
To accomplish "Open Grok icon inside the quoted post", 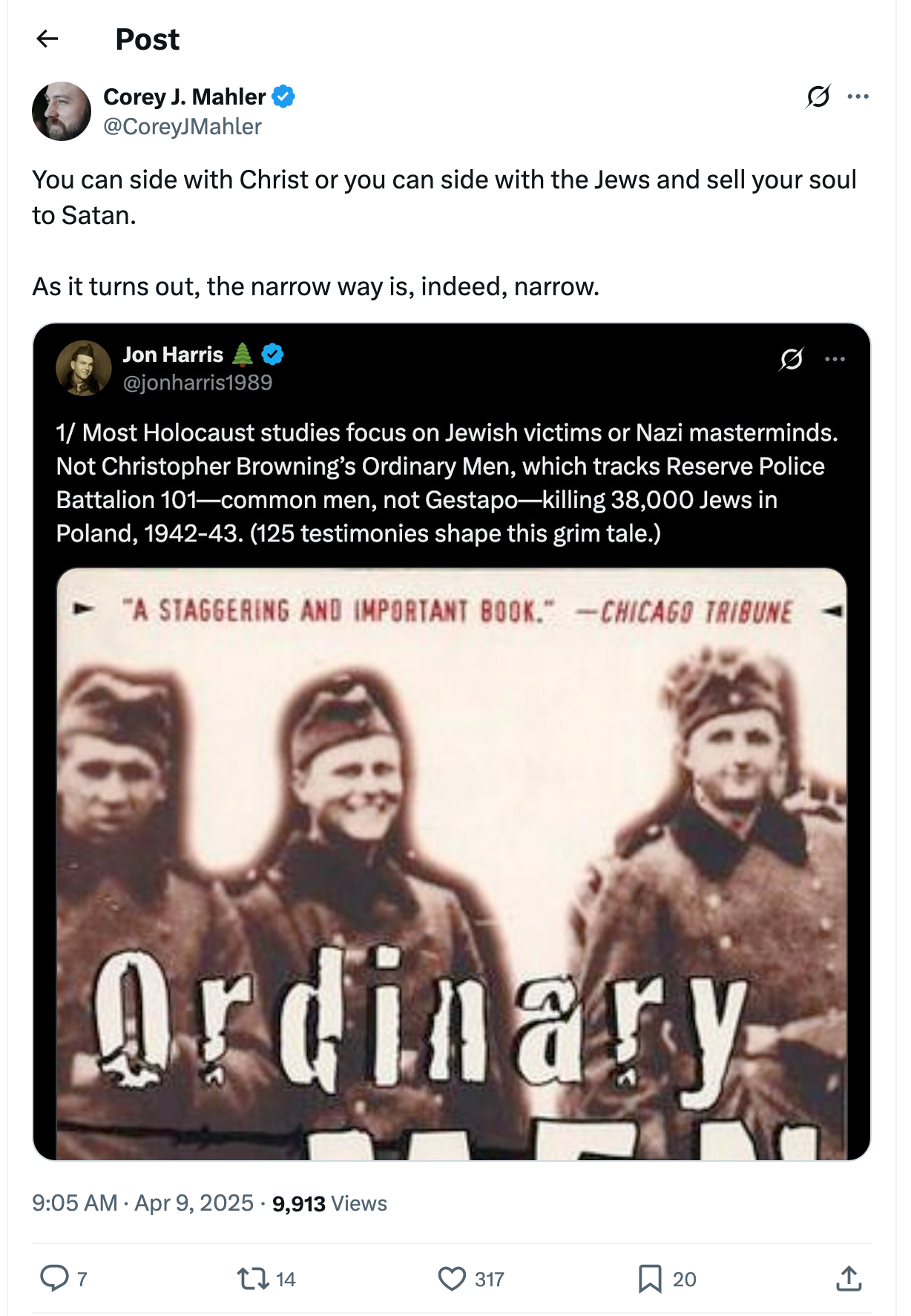I will tap(792, 359).
